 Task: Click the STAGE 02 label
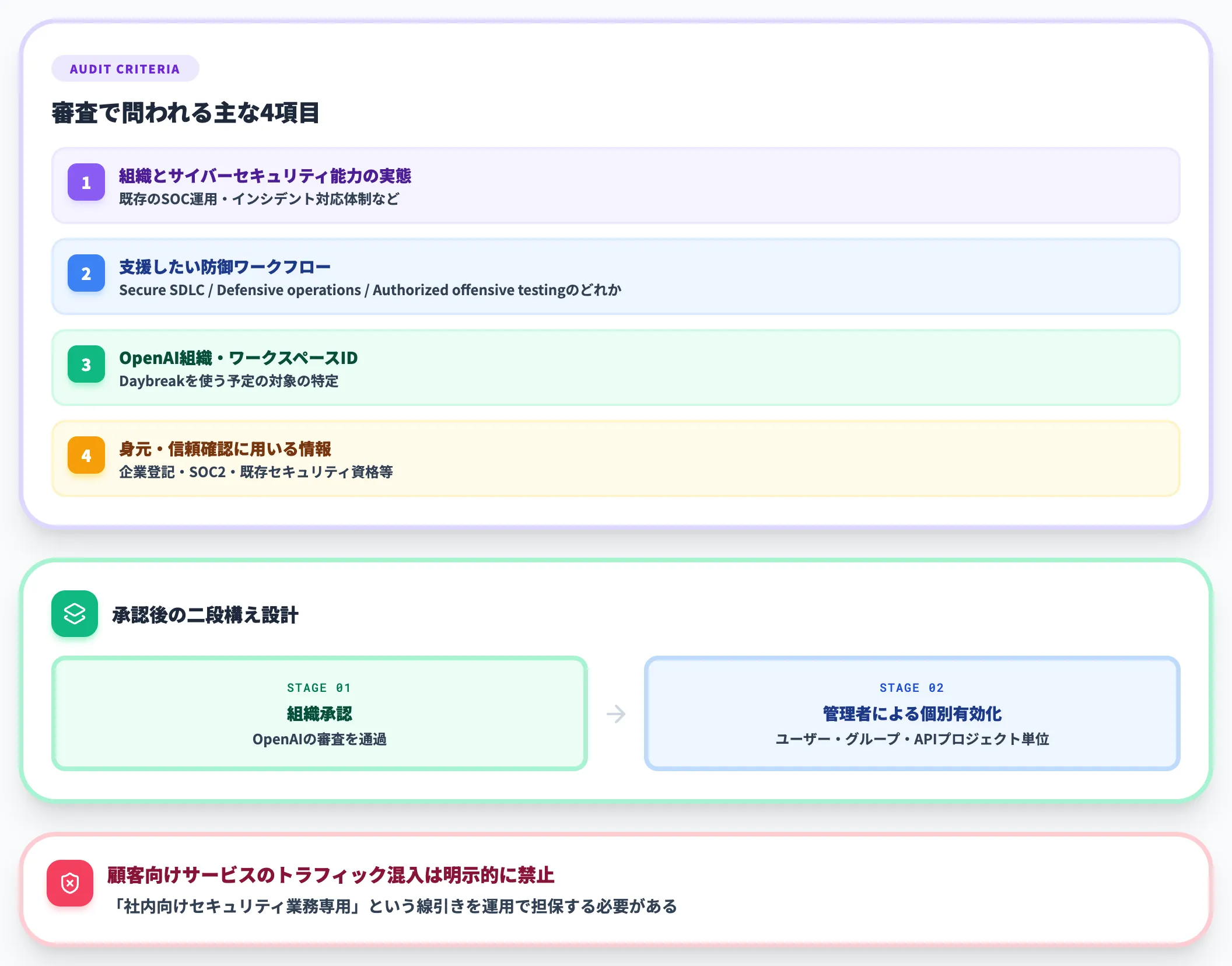[912, 688]
